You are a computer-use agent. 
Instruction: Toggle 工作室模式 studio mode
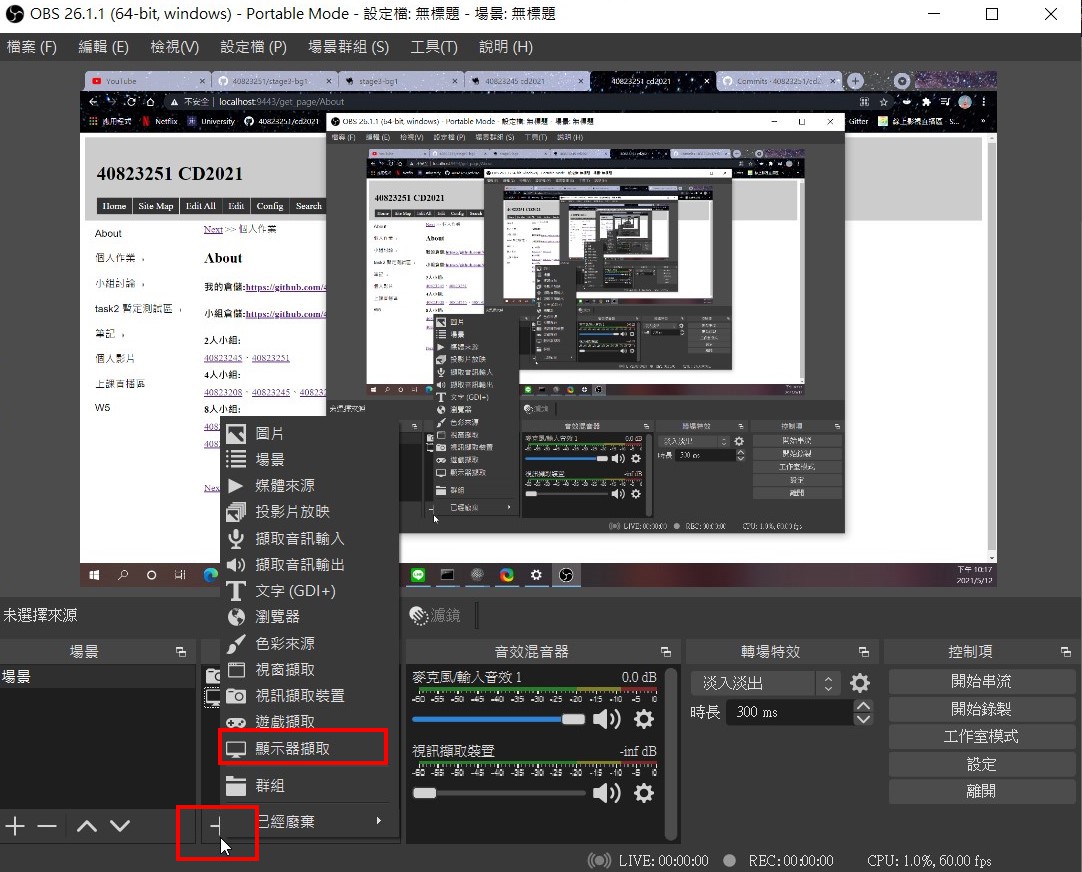click(981, 736)
